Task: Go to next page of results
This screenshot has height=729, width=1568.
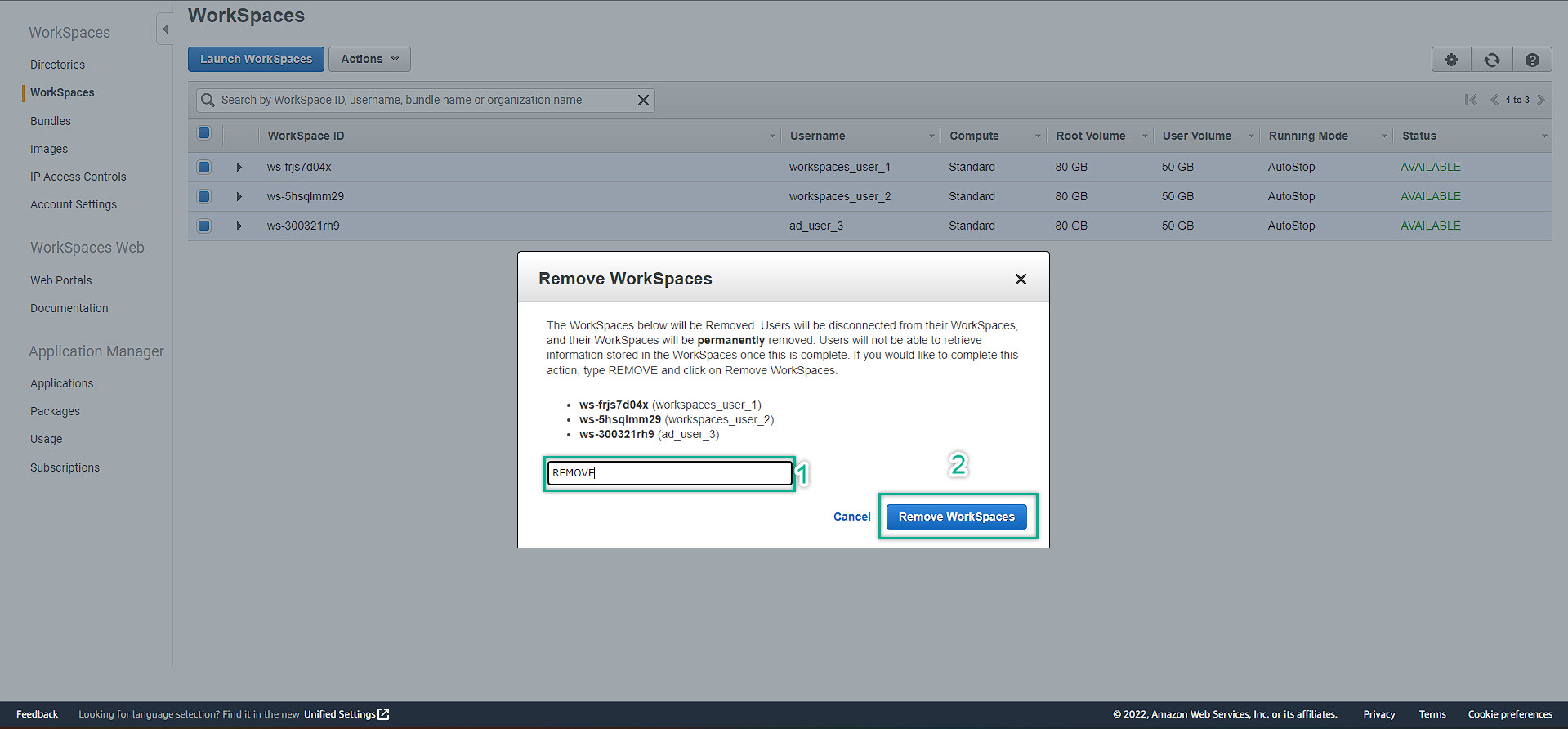Action: (1541, 100)
